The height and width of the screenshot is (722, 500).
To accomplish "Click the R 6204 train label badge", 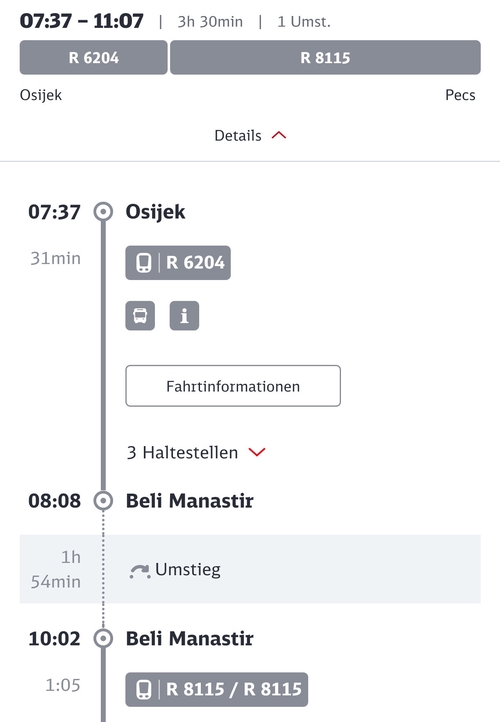I will (x=178, y=263).
